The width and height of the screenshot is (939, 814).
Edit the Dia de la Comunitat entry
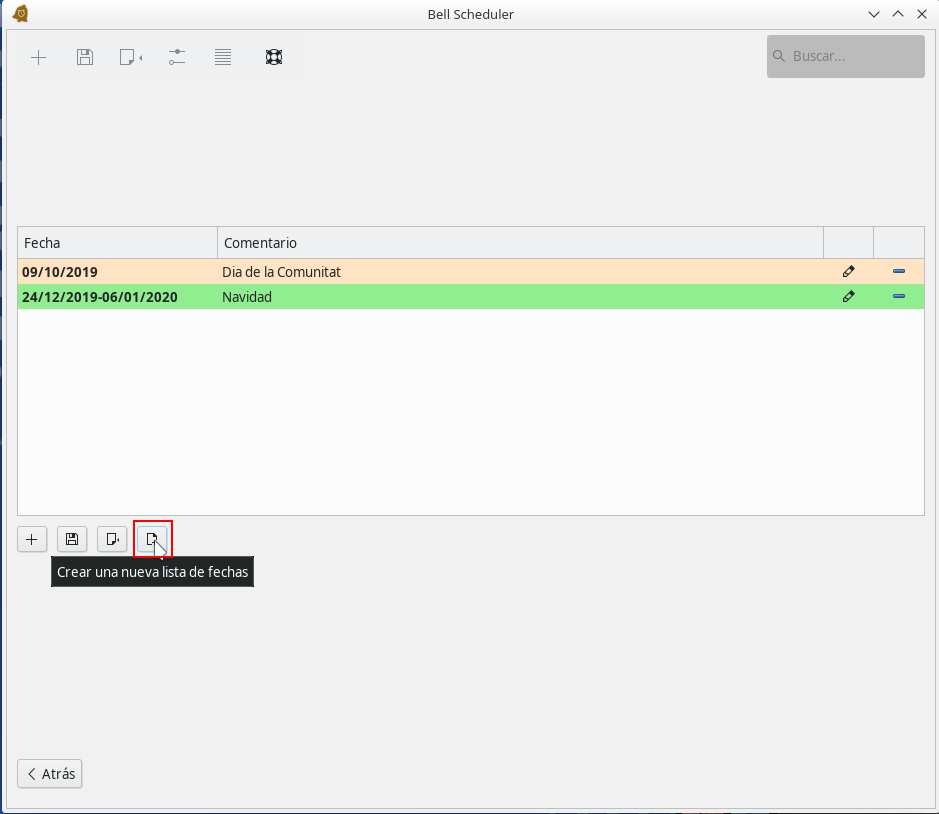tap(848, 271)
